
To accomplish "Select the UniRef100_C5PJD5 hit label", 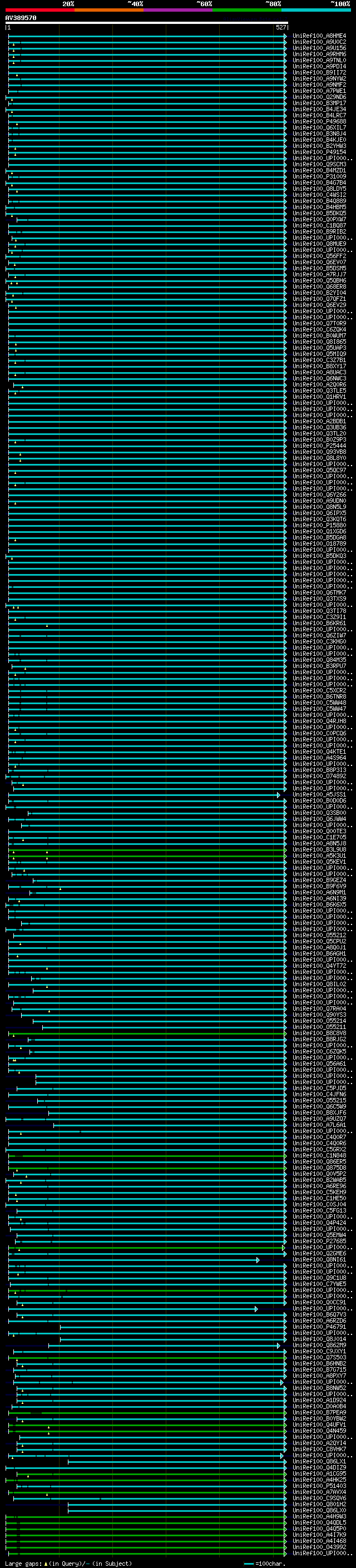I will (x=319, y=1089).
